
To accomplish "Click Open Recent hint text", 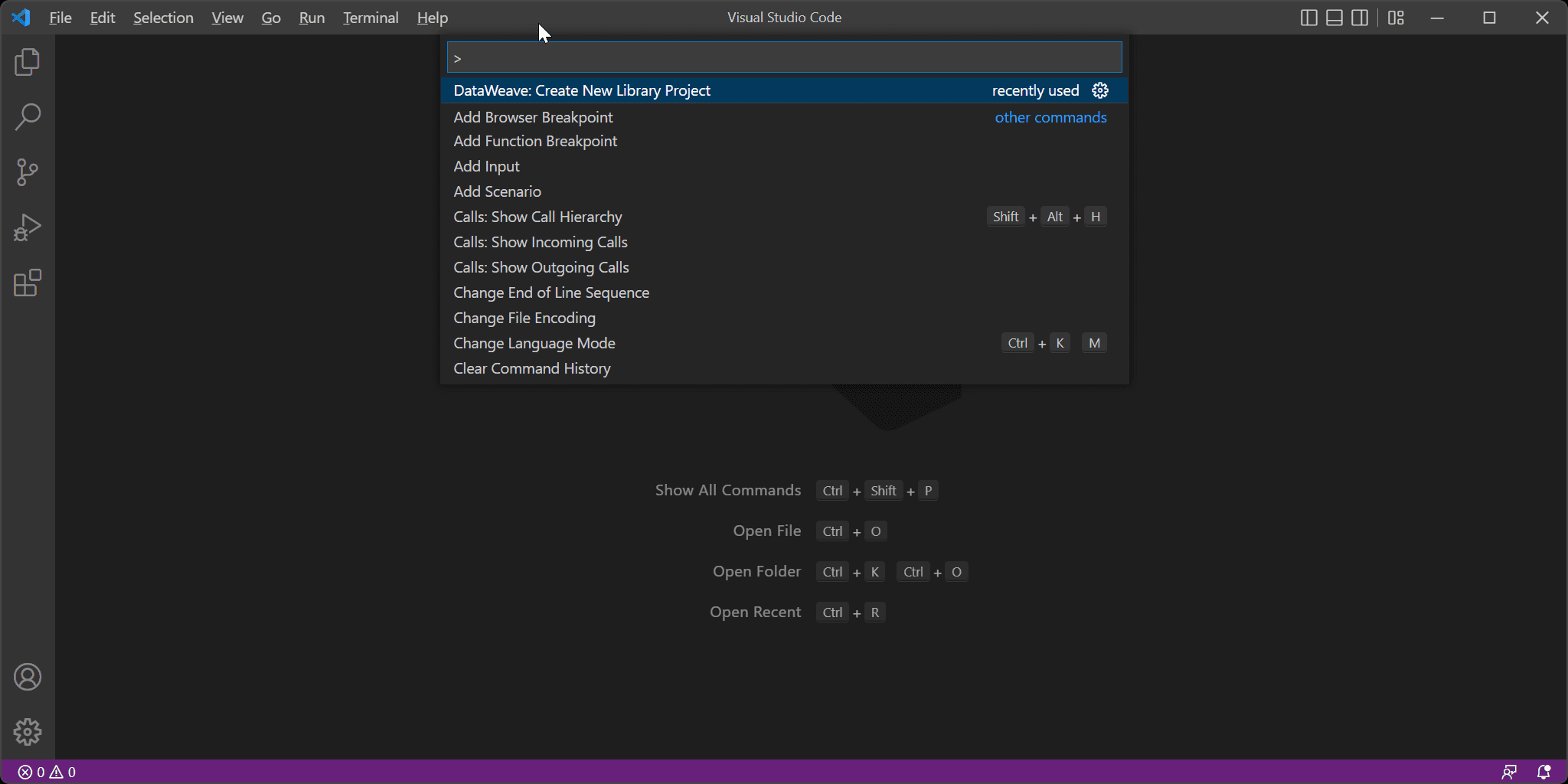I will click(756, 612).
